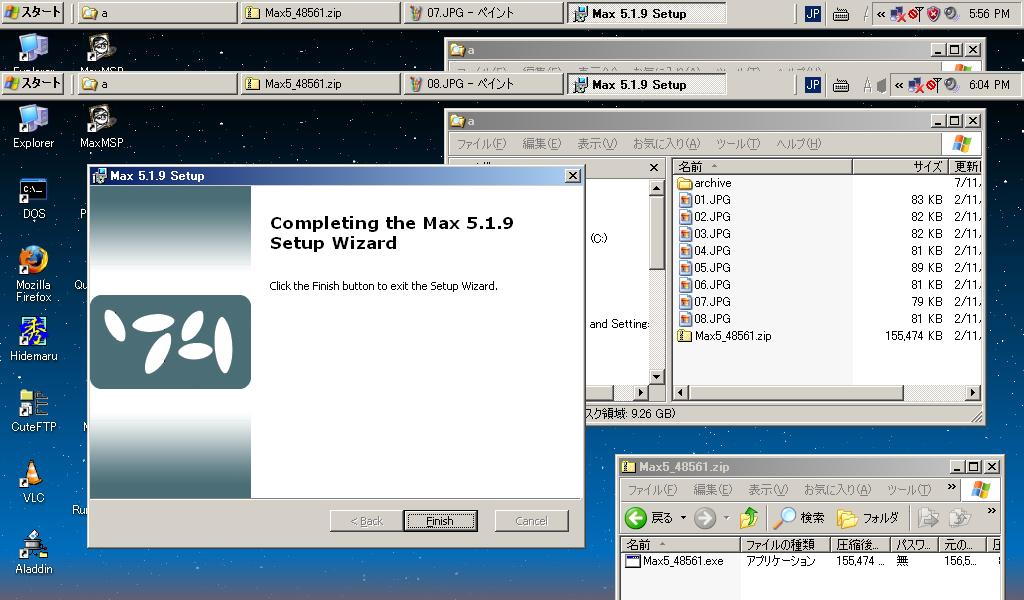Click the red shield security icon in the 5:56 PM tray
The image size is (1024, 600).
click(x=933, y=14)
